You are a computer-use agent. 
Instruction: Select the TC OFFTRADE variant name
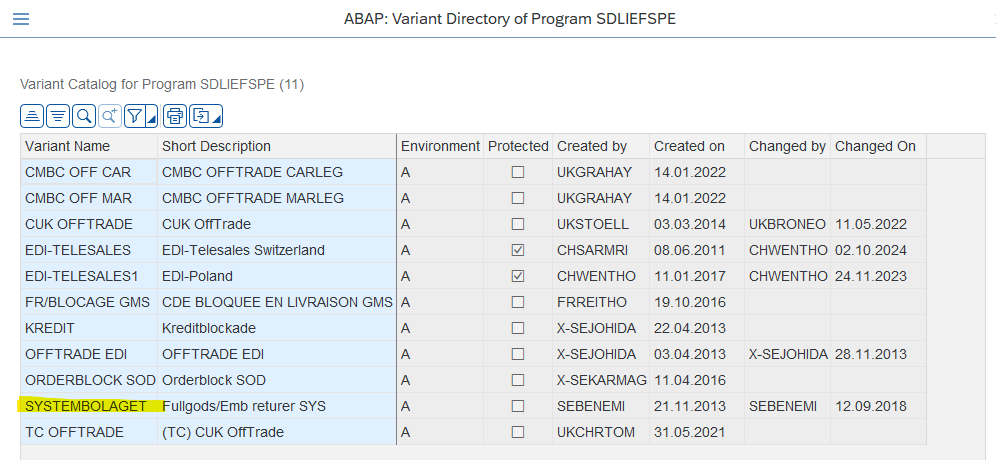[x=74, y=432]
